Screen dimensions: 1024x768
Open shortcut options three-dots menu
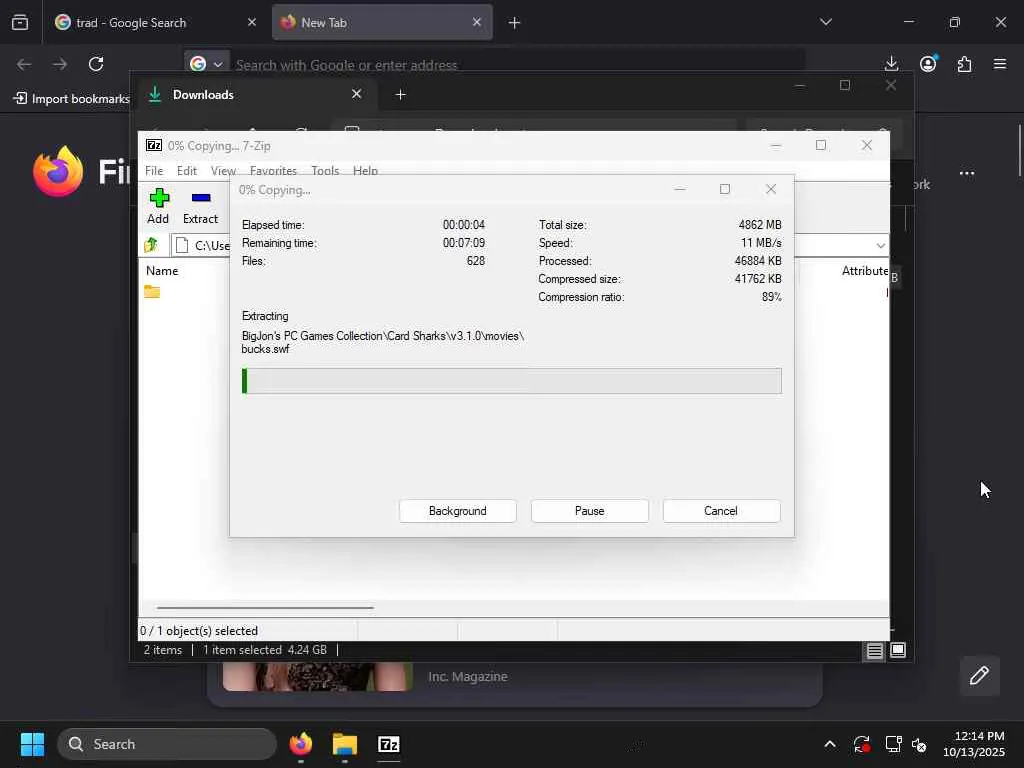coord(967,173)
